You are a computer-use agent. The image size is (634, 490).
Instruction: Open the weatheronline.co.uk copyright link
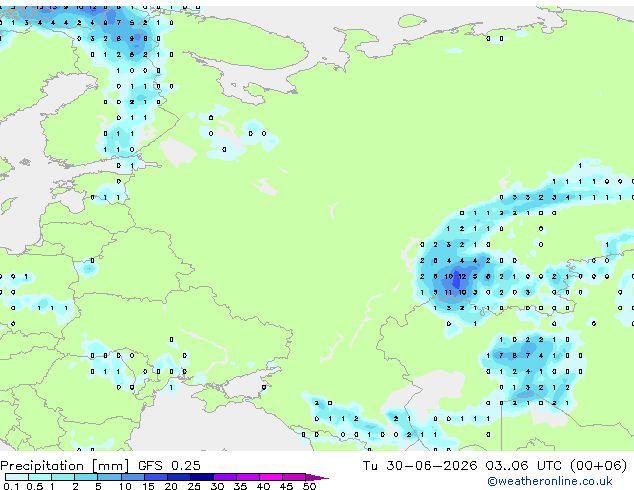pos(549,481)
